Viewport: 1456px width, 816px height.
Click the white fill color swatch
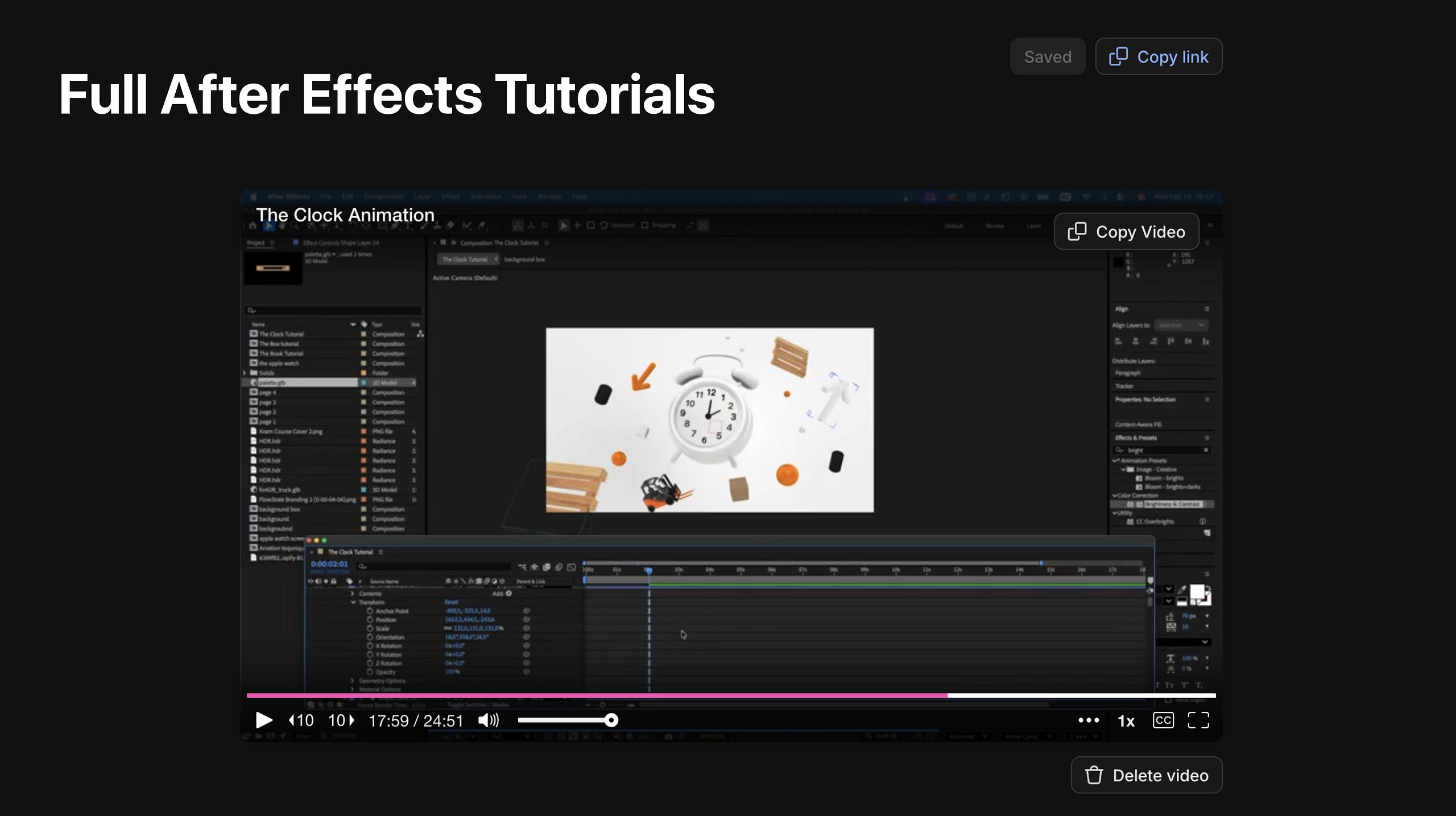tap(1197, 592)
